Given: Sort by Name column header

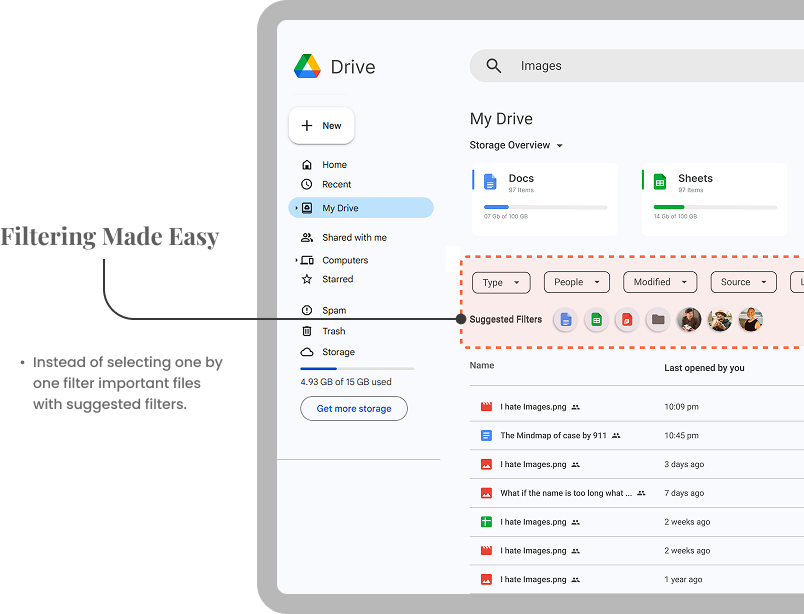Looking at the screenshot, I should (482, 365).
